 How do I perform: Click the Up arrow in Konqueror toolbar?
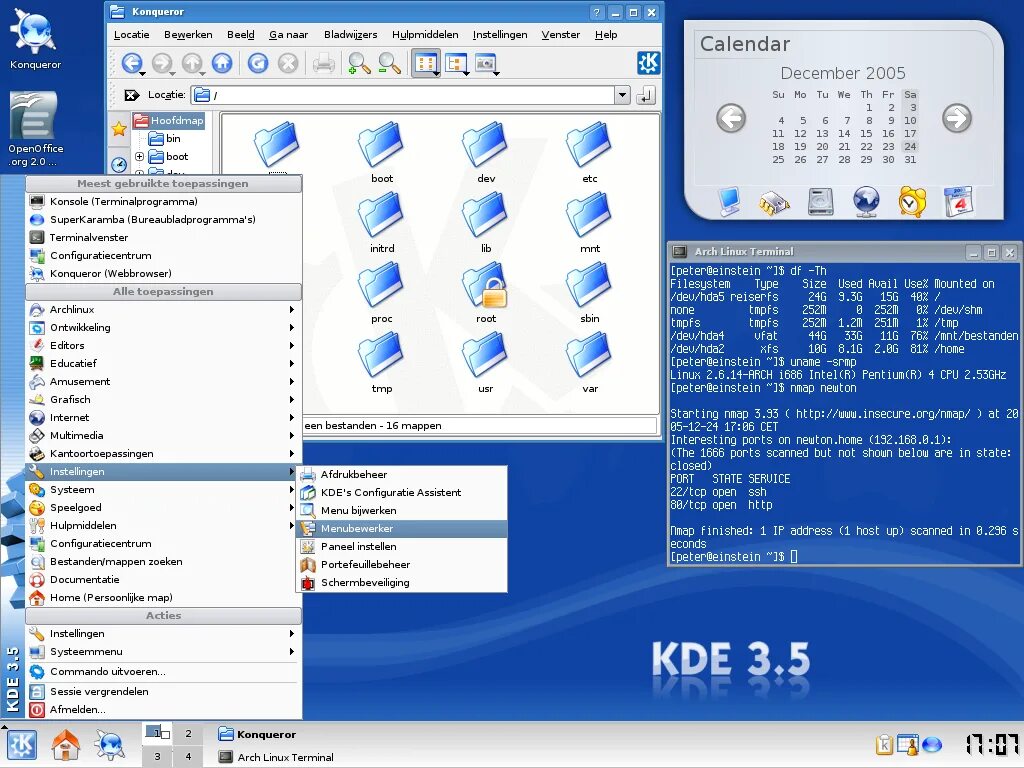tap(193, 63)
